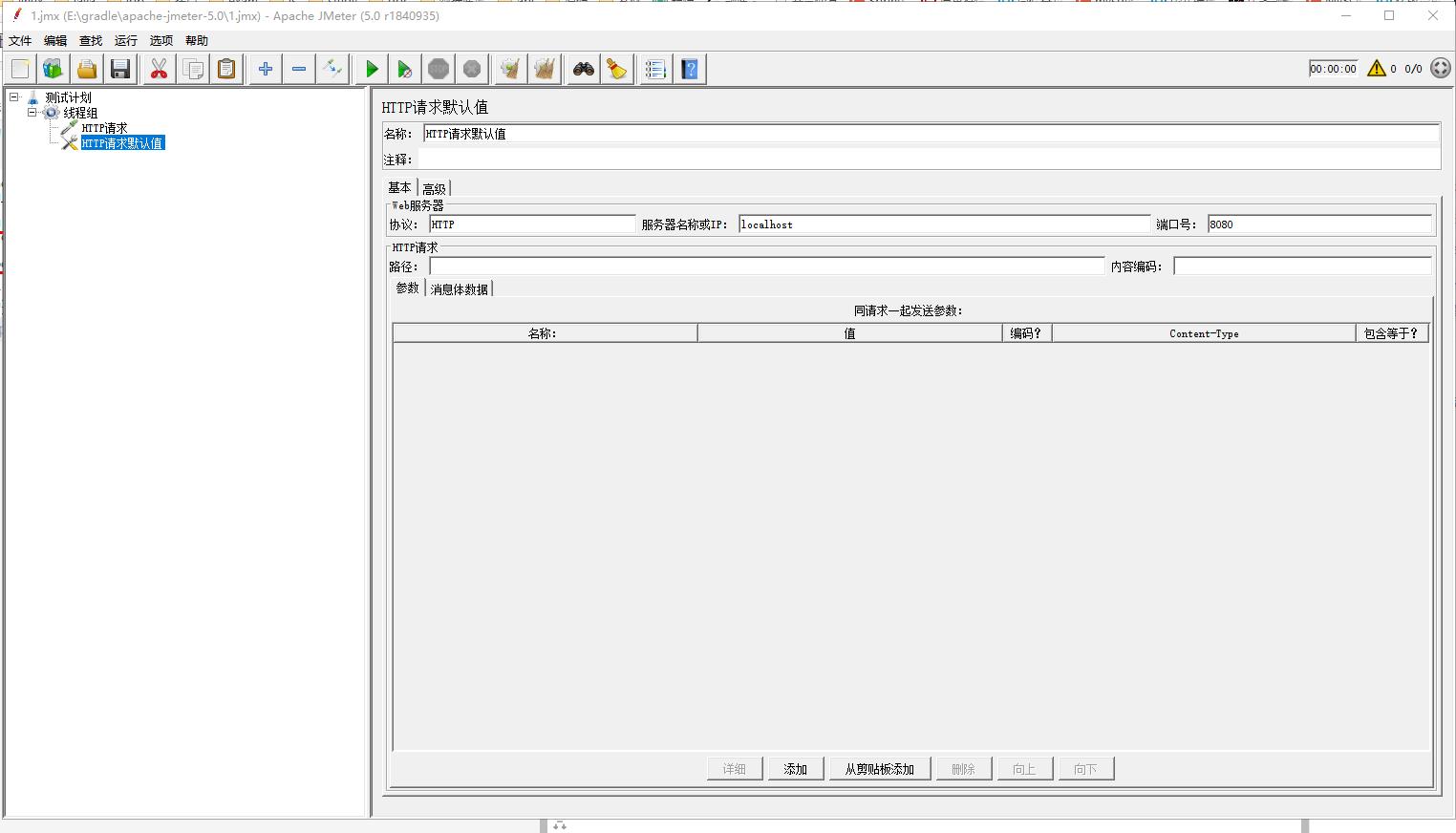The image size is (1456, 833).
Task: Save the test plan with disk icon
Action: pos(120,69)
